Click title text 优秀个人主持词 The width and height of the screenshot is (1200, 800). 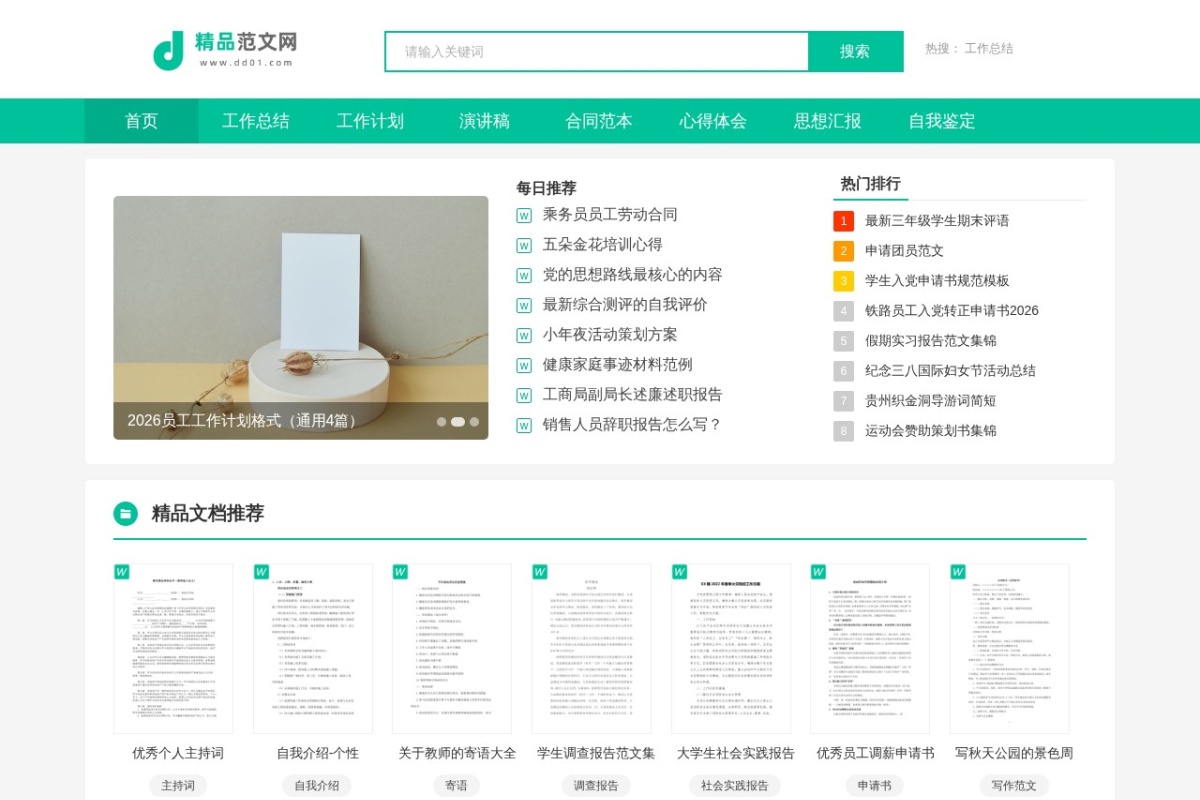[178, 753]
